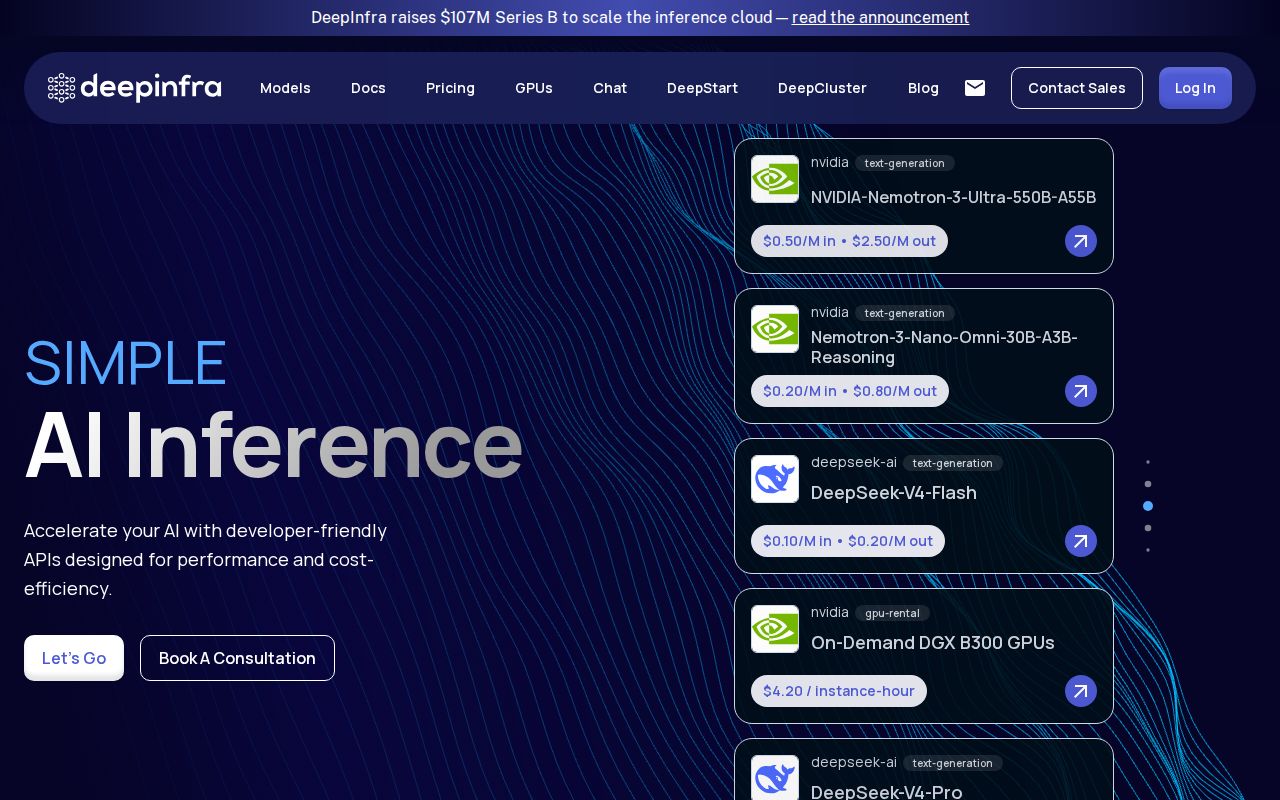This screenshot has width=1280, height=800.
Task: Select GPUs in the navbar
Action: tap(534, 88)
